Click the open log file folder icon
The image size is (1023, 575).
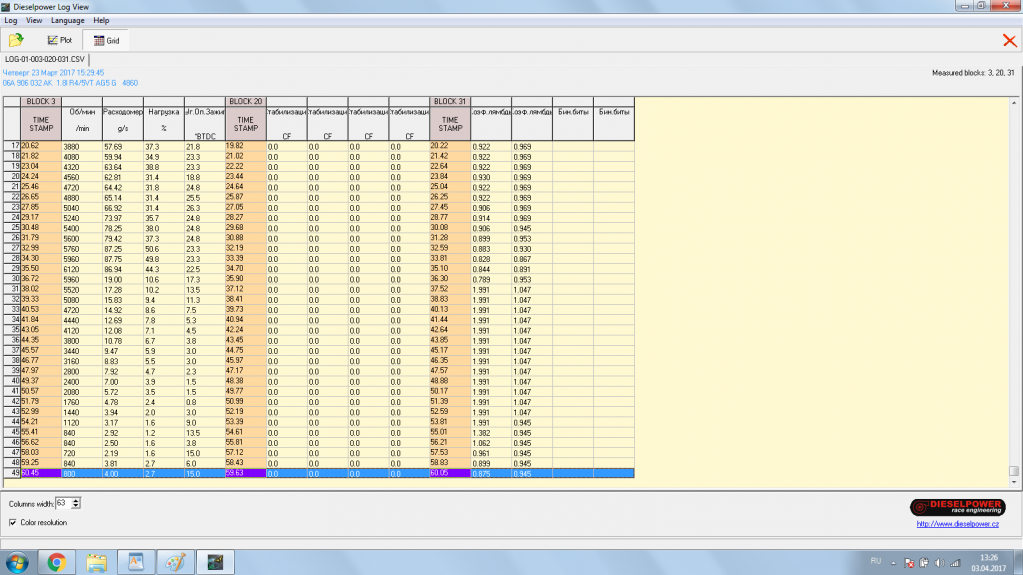click(16, 40)
